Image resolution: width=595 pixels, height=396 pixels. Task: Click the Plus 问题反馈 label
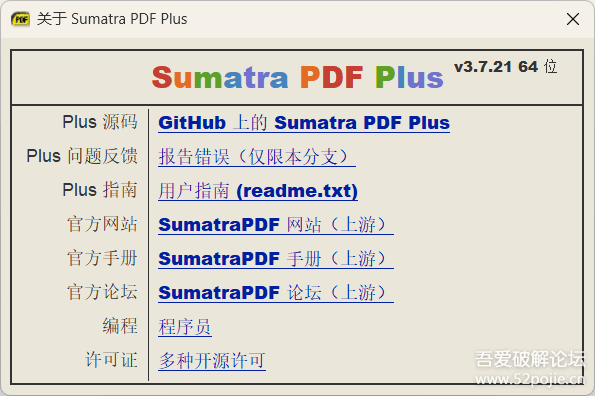tap(82, 156)
